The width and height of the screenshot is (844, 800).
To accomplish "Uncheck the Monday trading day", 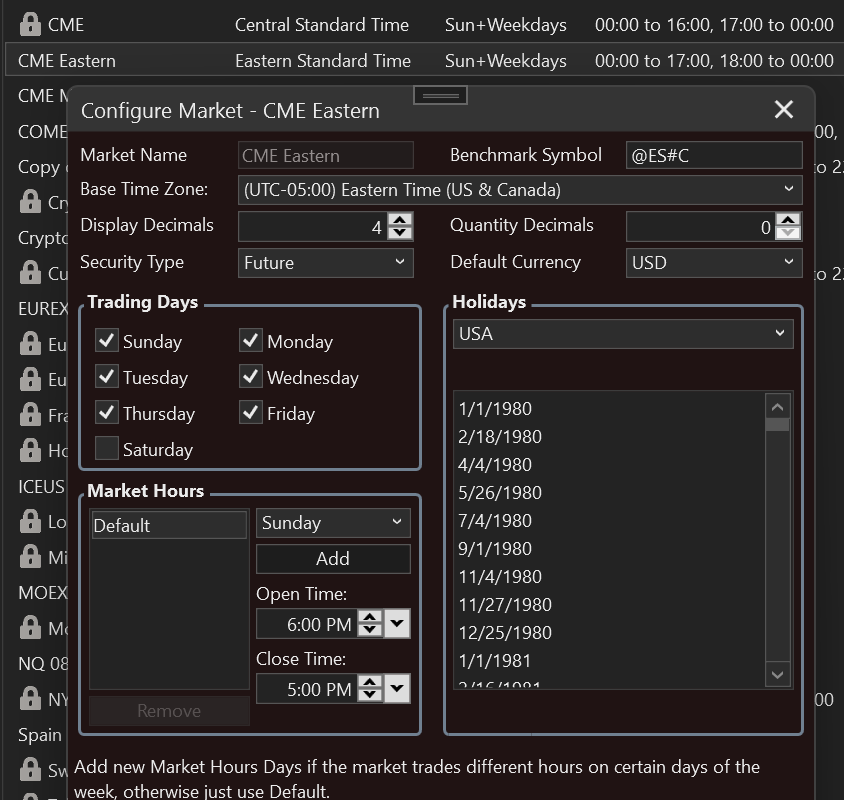I will tap(251, 340).
